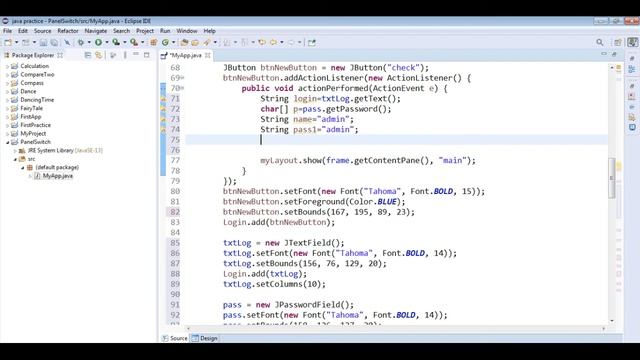Collapse the src folder
The height and width of the screenshot is (360, 640).
click(x=15, y=159)
